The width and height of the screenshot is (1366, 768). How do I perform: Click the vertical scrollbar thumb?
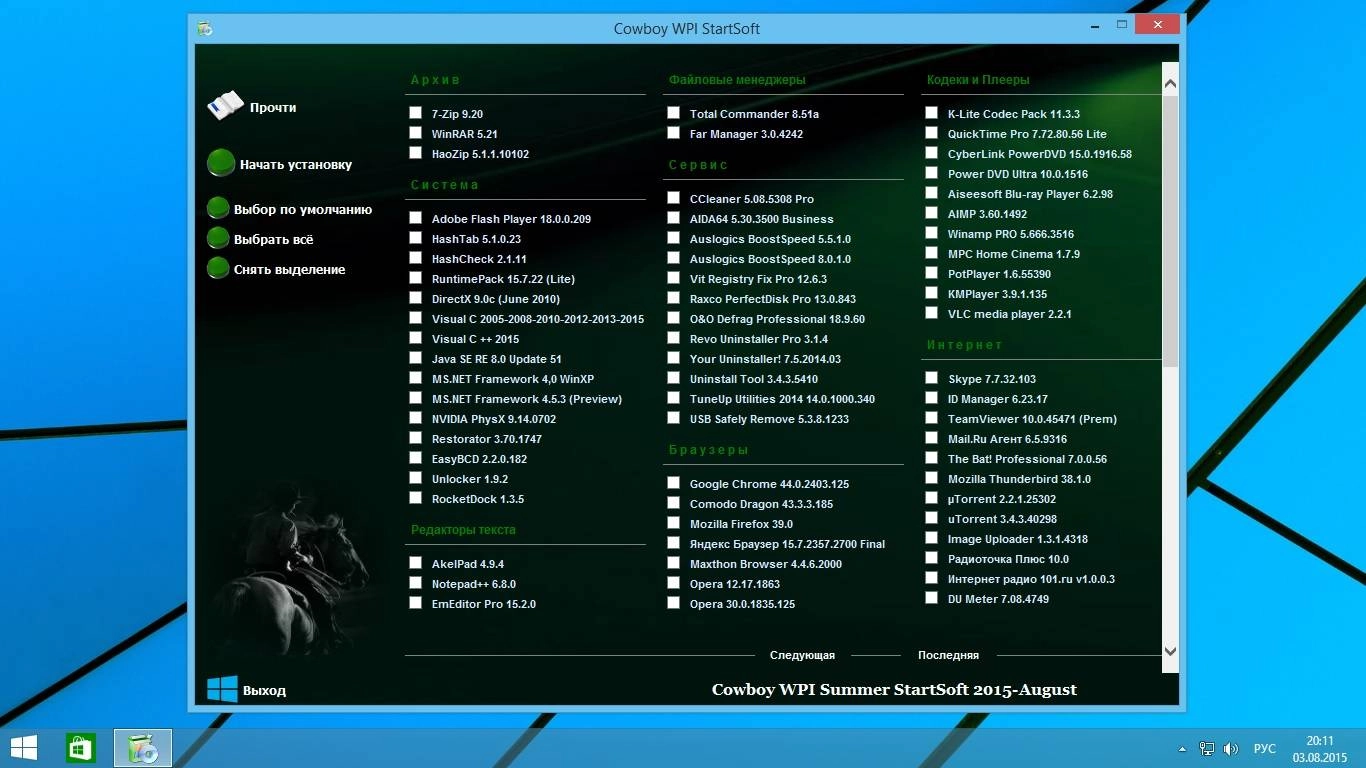[x=1171, y=230]
